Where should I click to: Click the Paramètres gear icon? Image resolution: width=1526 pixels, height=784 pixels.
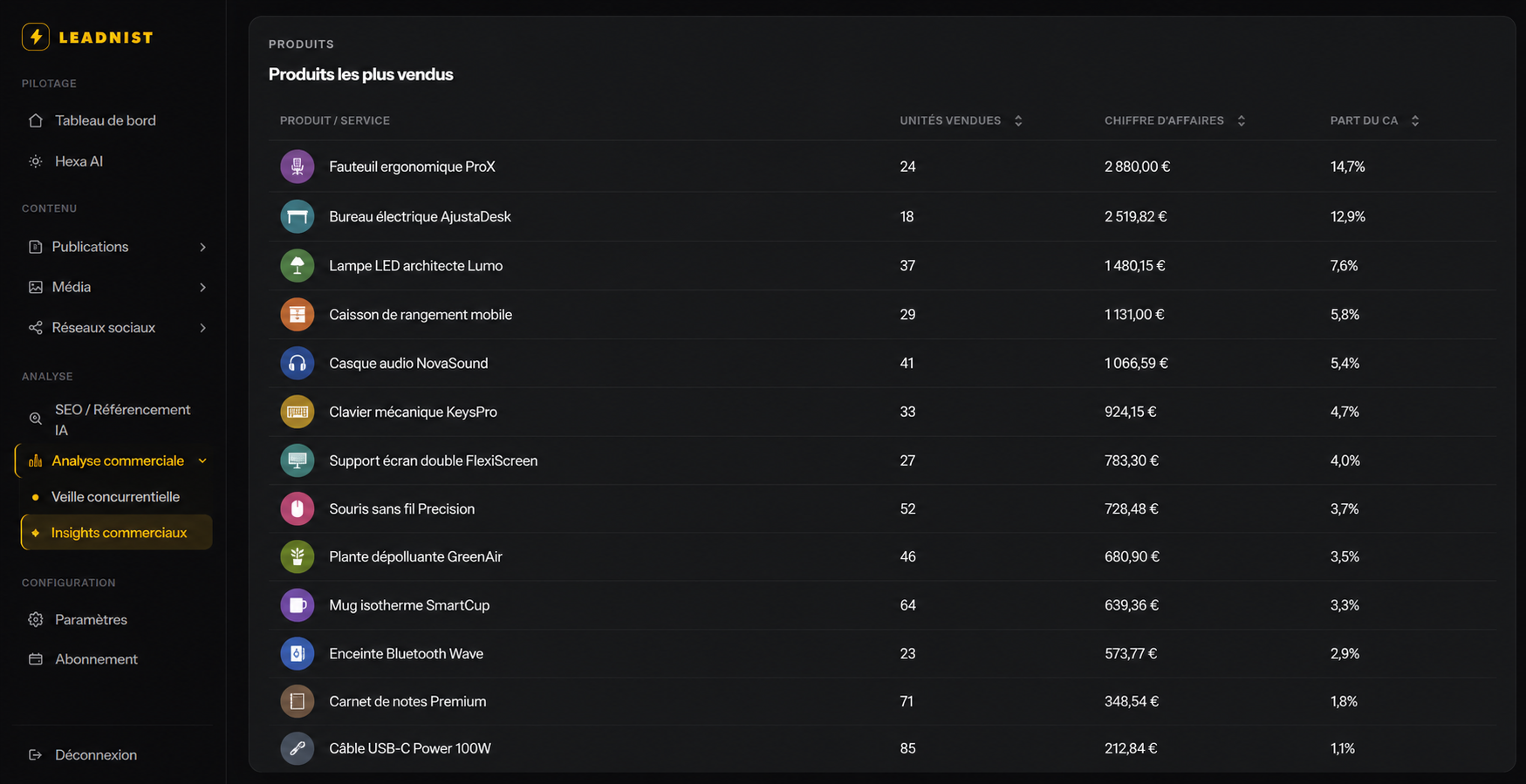point(36,619)
